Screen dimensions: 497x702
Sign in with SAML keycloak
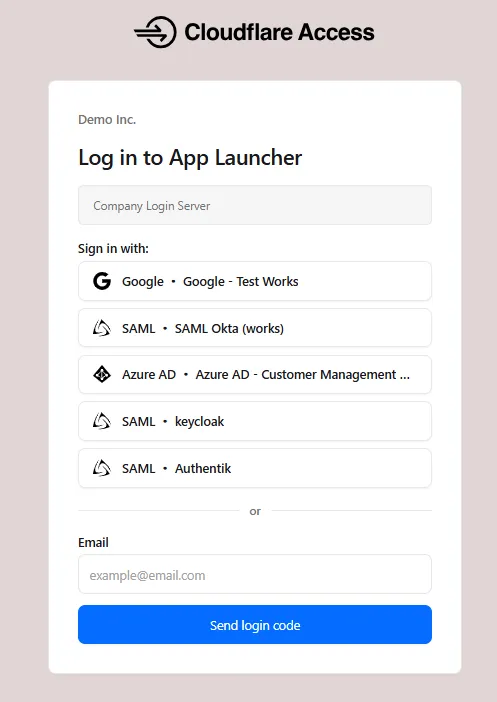[x=255, y=421]
